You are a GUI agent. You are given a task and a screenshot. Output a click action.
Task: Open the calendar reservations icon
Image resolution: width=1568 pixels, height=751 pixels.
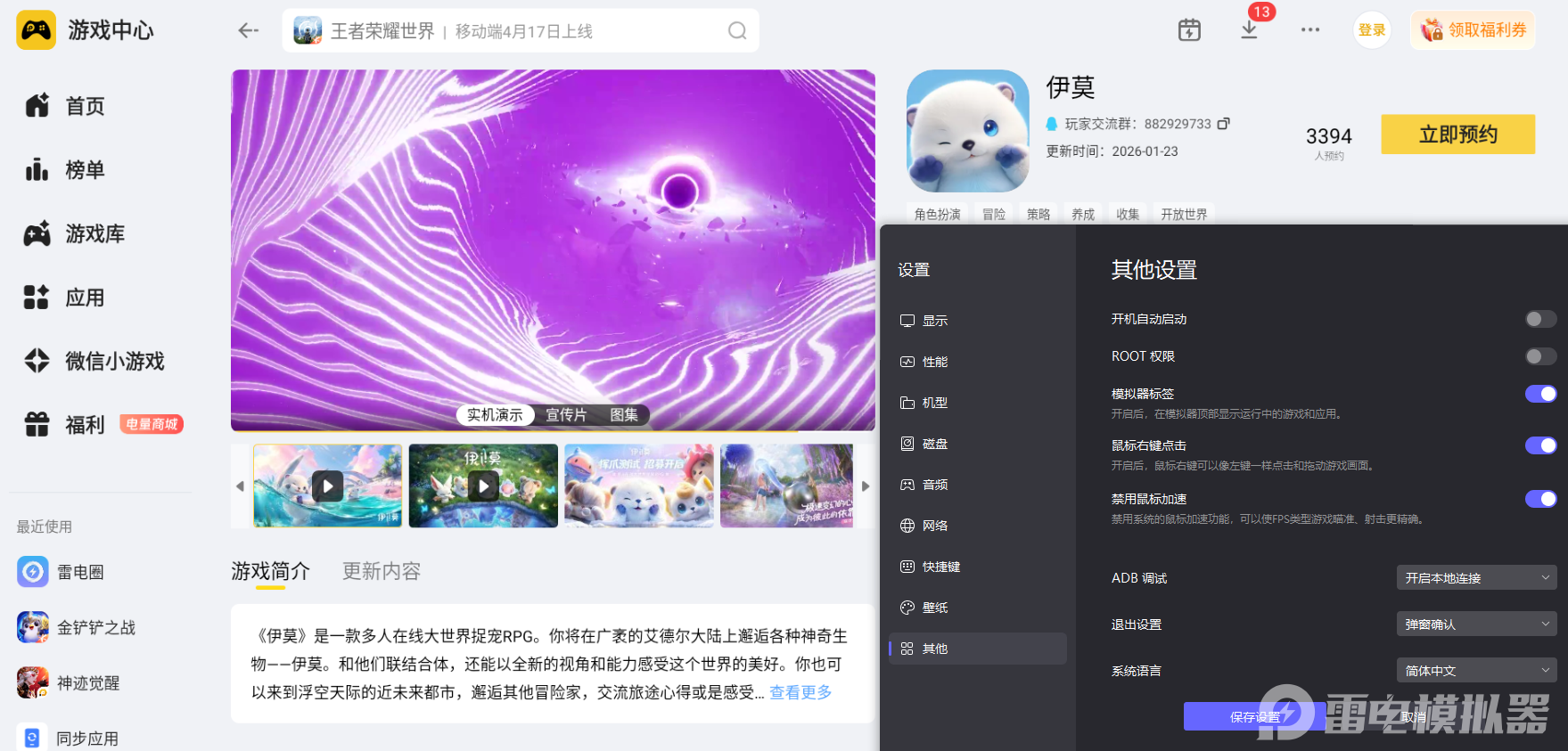coord(1189,30)
